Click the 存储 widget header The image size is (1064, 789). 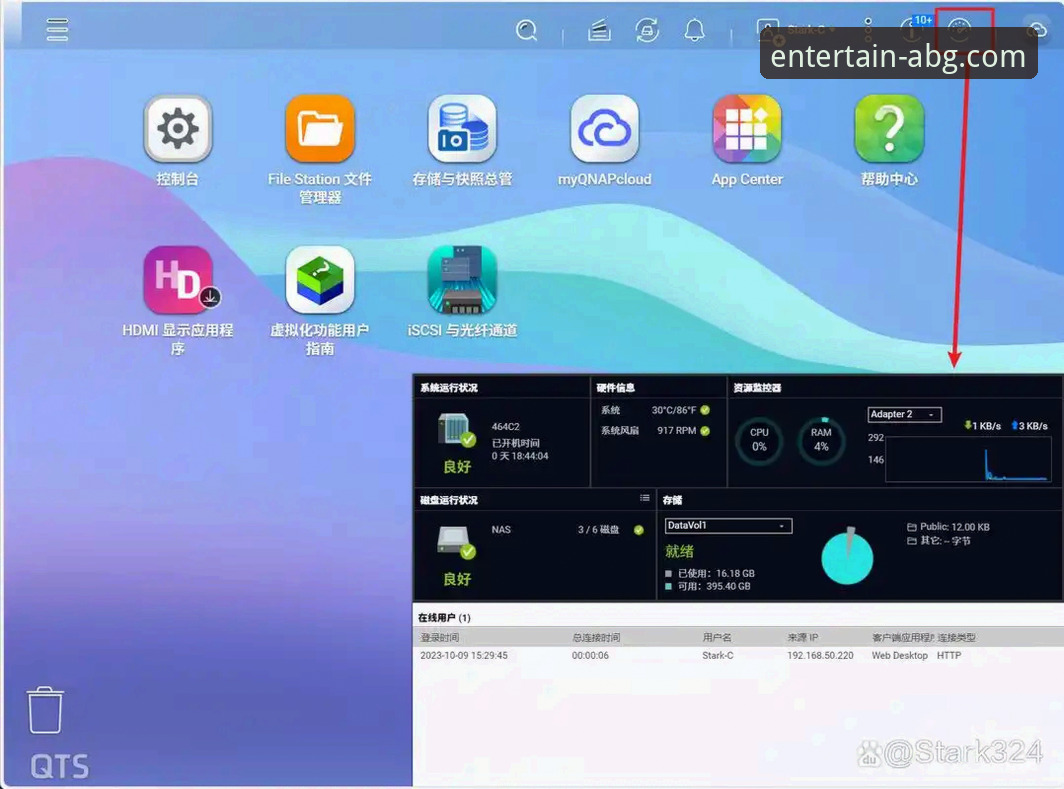tap(672, 500)
